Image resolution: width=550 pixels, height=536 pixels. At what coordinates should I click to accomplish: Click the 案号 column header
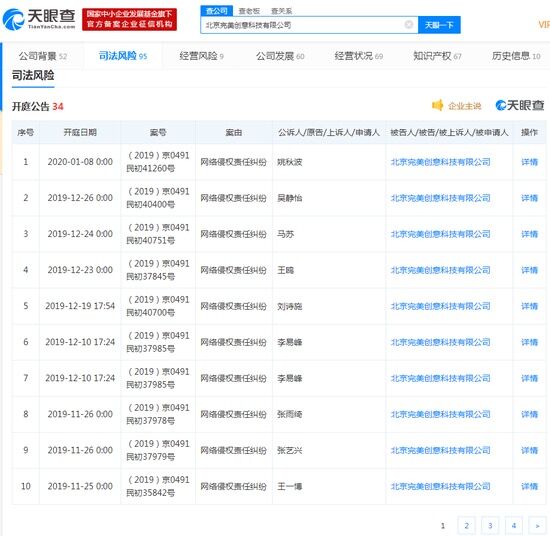[158, 132]
